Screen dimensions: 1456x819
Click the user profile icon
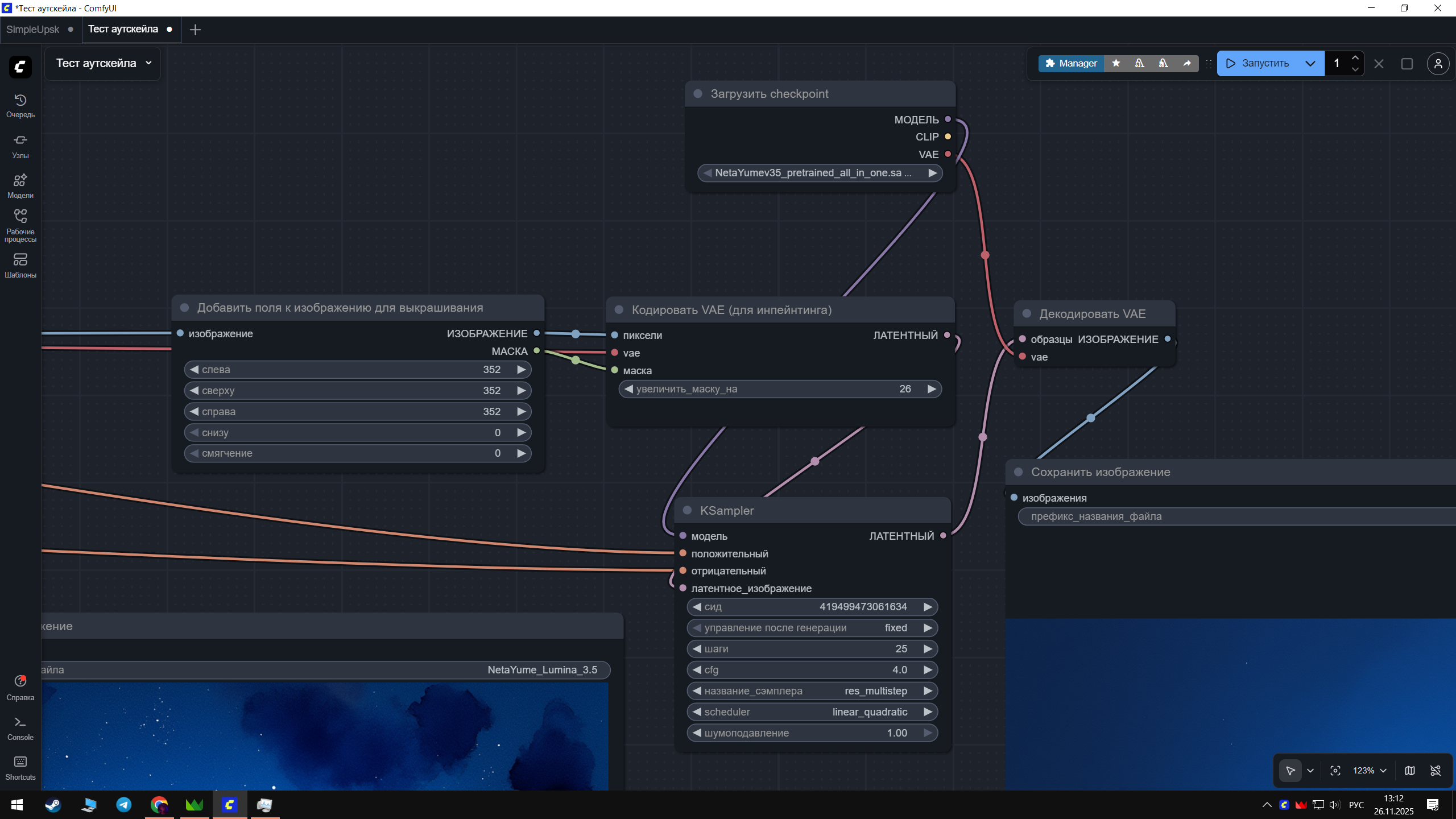tap(1438, 64)
